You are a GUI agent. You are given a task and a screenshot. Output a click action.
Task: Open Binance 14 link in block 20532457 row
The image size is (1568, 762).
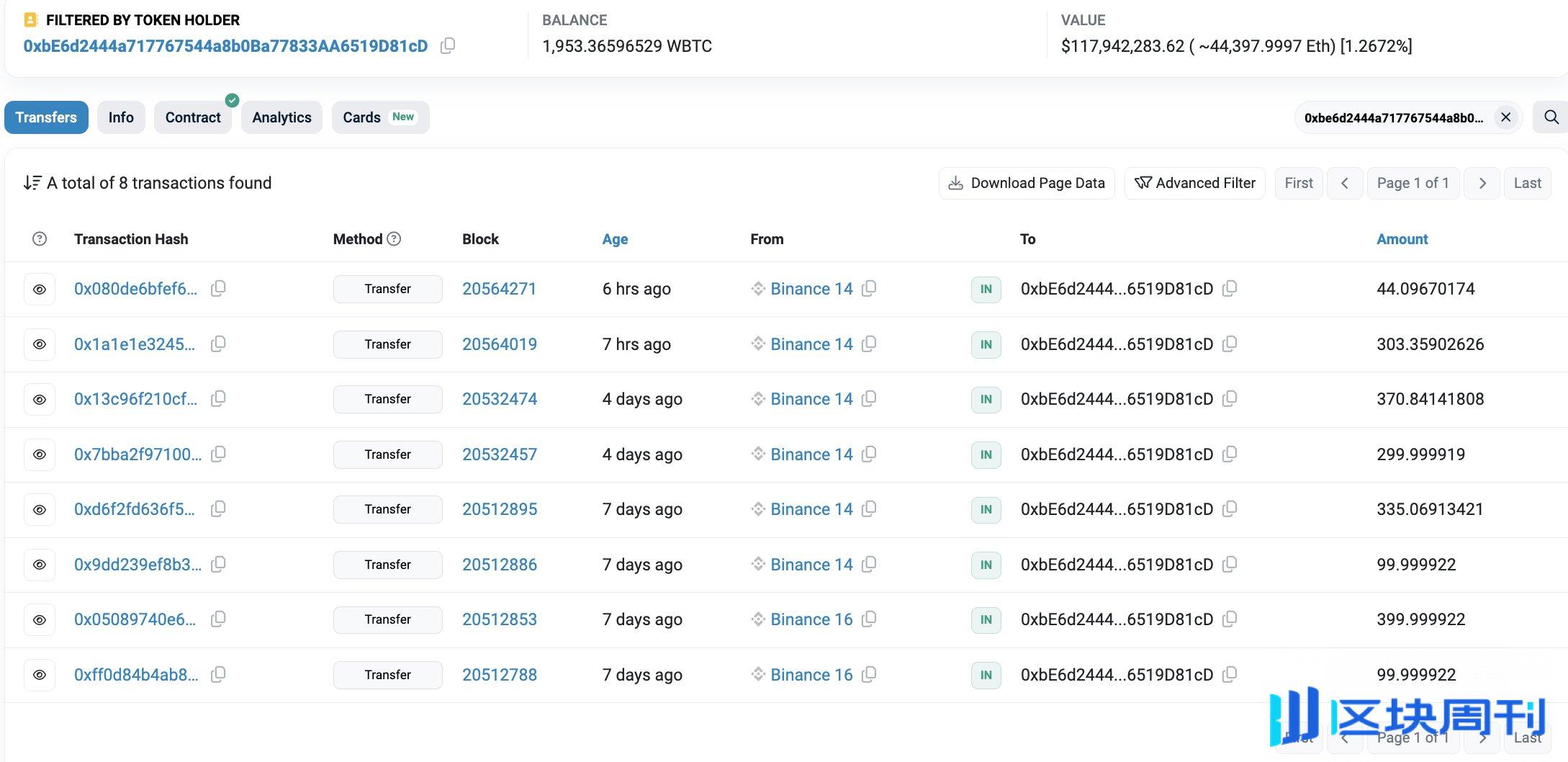(811, 454)
